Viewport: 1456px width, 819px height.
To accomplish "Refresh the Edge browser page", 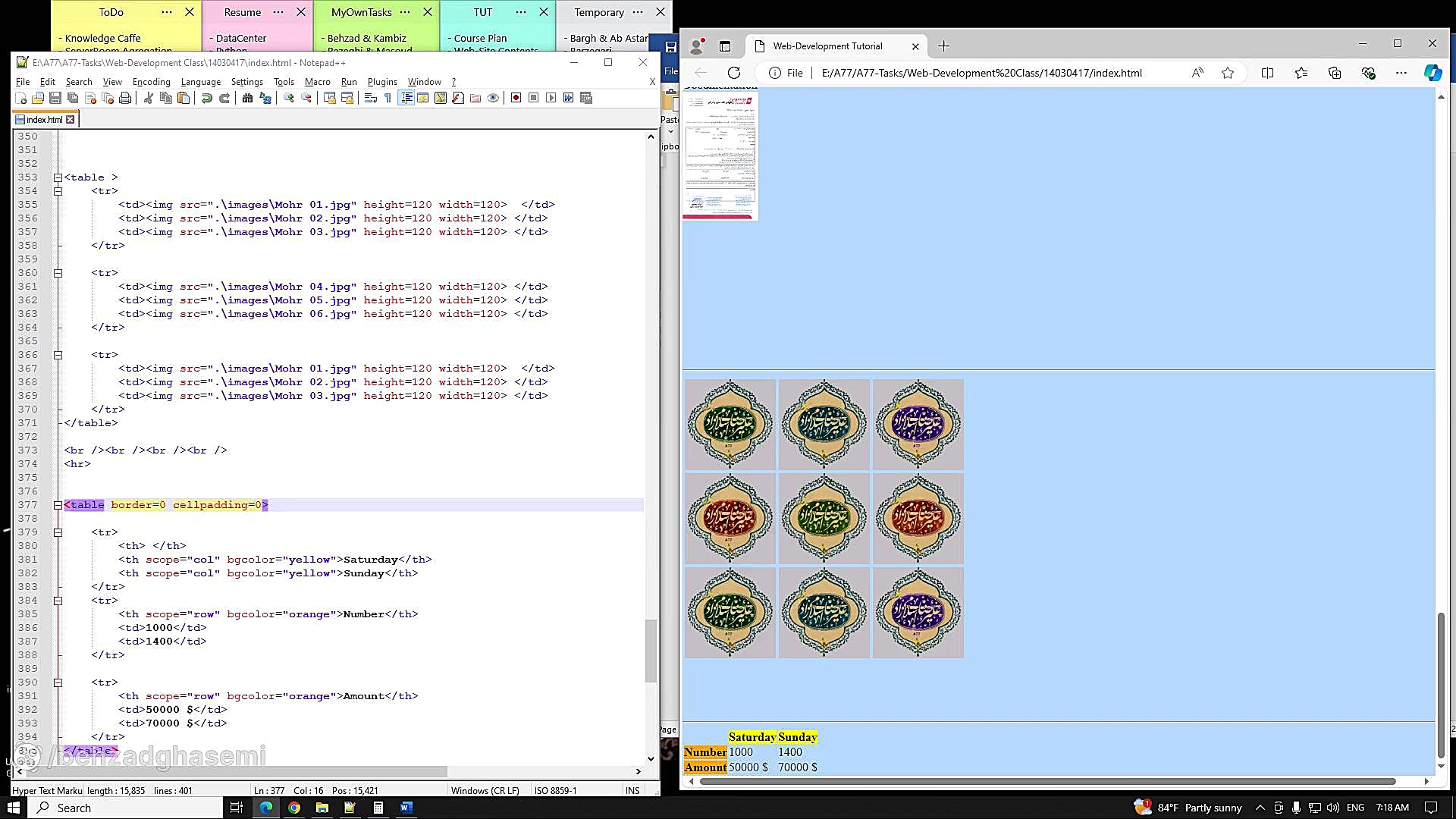I will coord(733,73).
